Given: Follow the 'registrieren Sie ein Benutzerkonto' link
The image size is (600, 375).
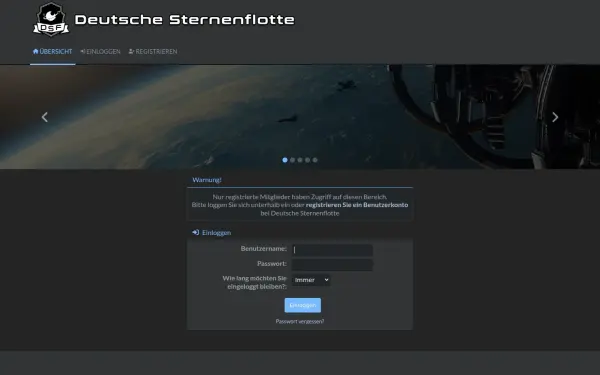Looking at the screenshot, I should tap(357, 205).
